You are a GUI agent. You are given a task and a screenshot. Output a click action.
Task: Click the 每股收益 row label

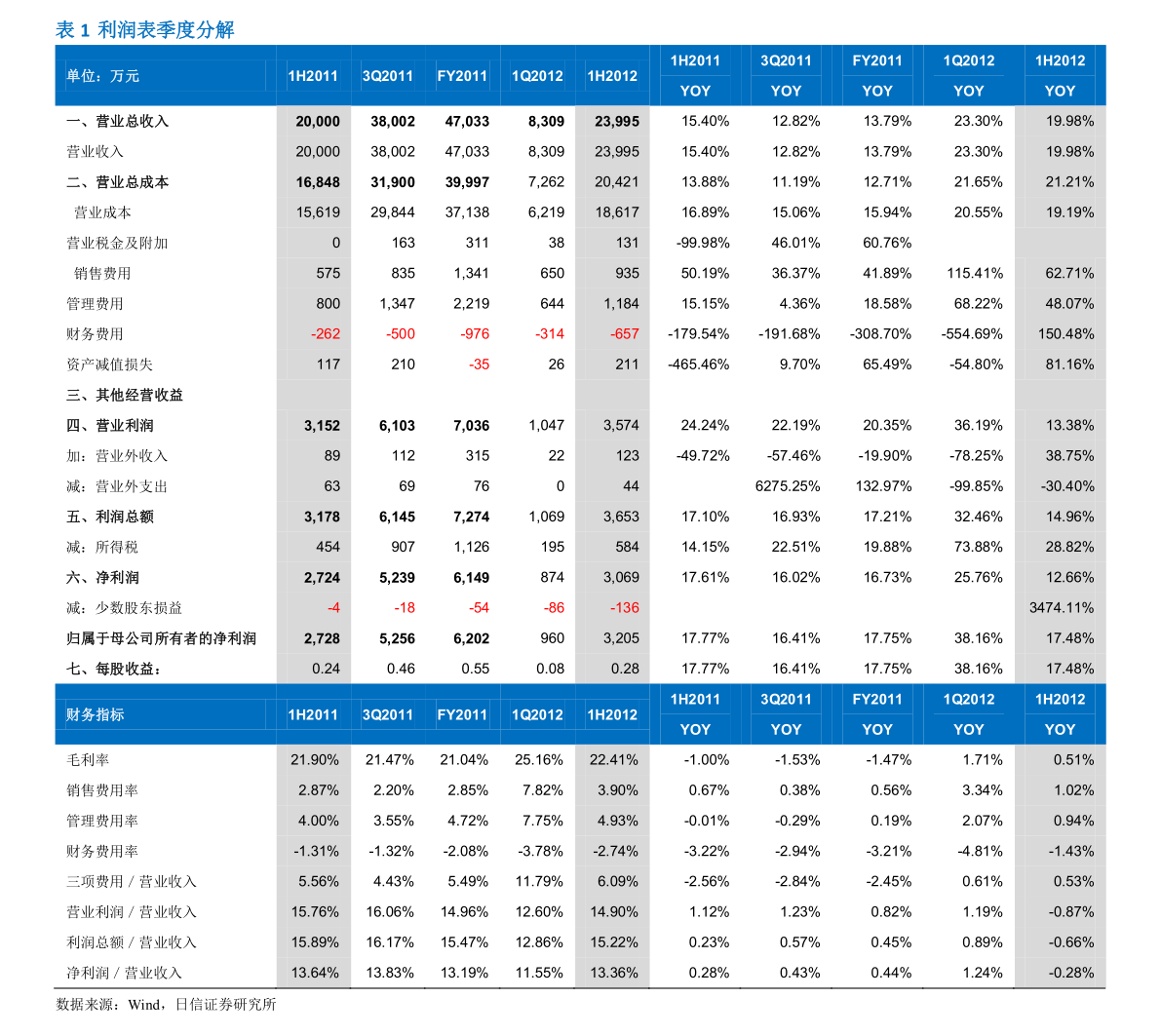tap(114, 669)
